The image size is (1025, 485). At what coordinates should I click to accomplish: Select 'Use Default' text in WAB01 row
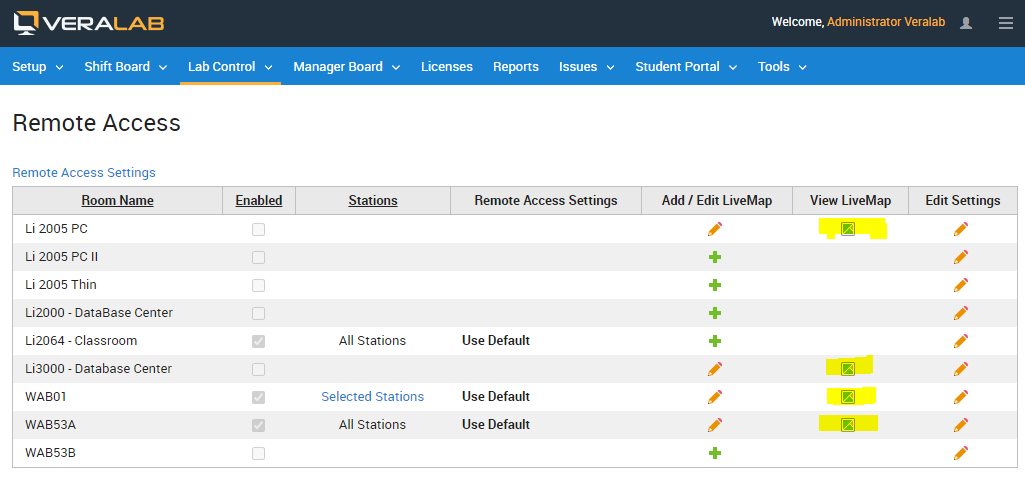(496, 397)
